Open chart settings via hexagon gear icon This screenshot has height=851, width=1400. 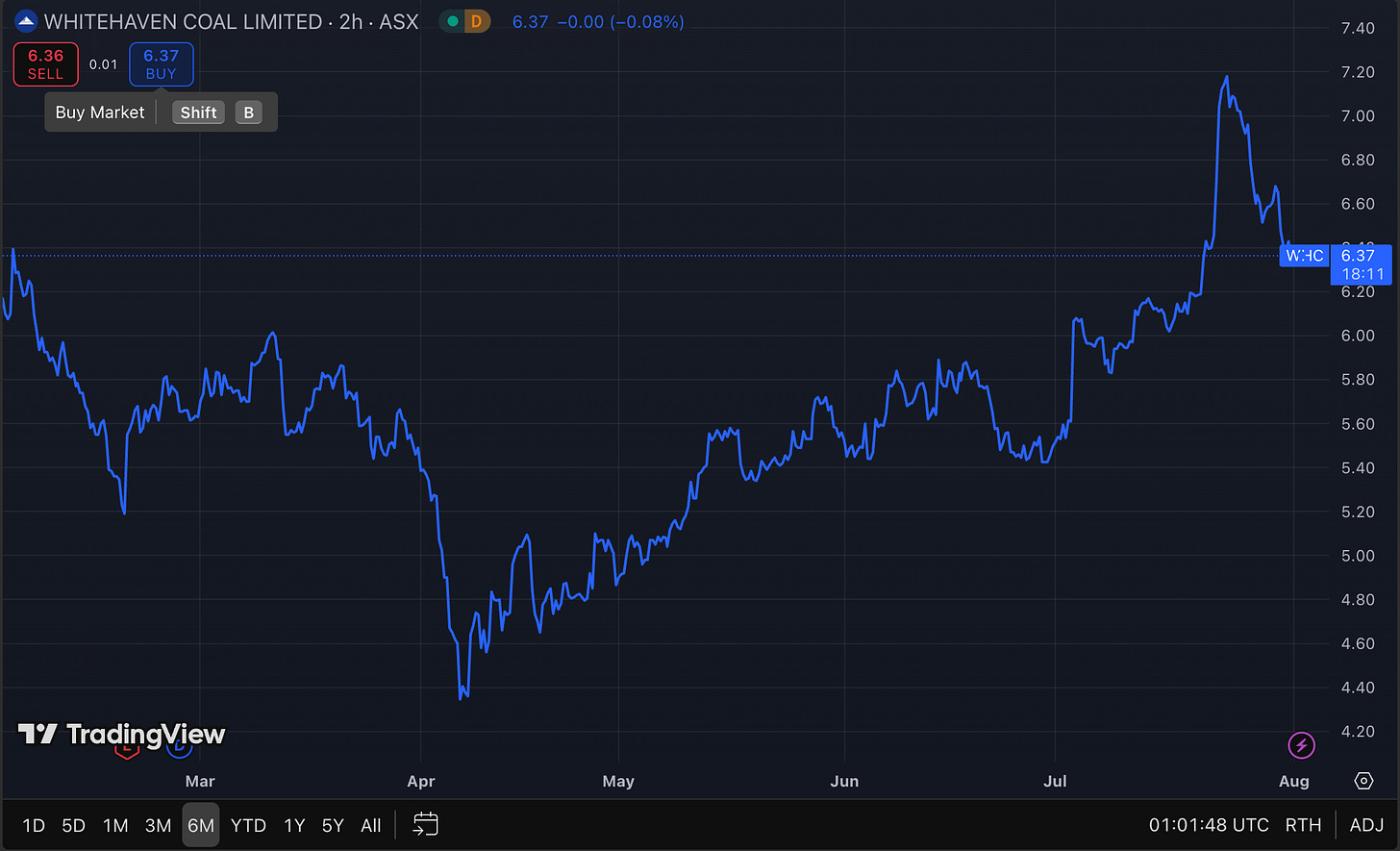click(1363, 780)
